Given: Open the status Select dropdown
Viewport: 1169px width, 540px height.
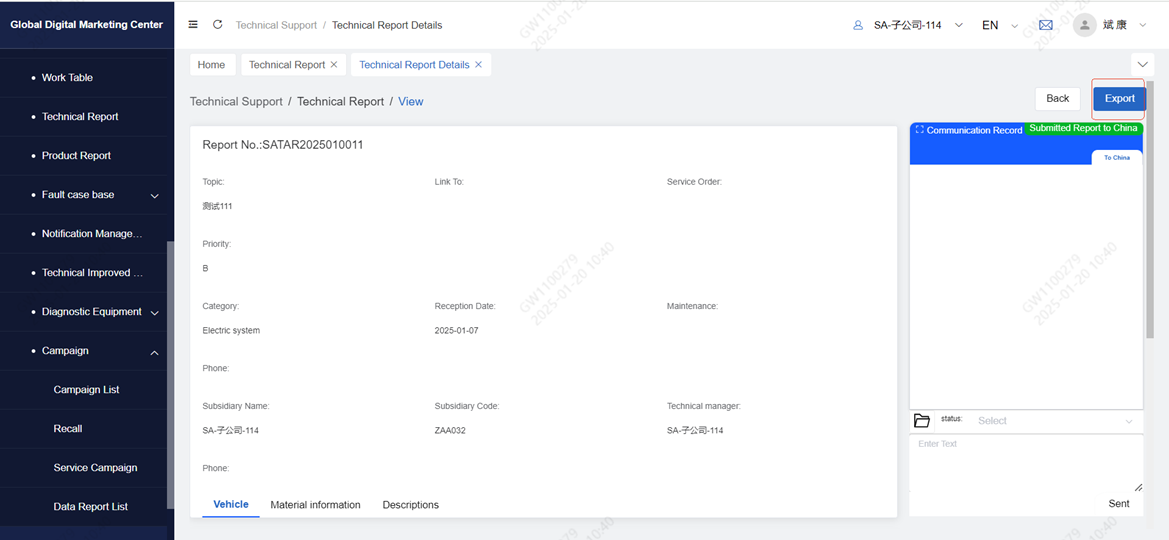Looking at the screenshot, I should 1055,421.
